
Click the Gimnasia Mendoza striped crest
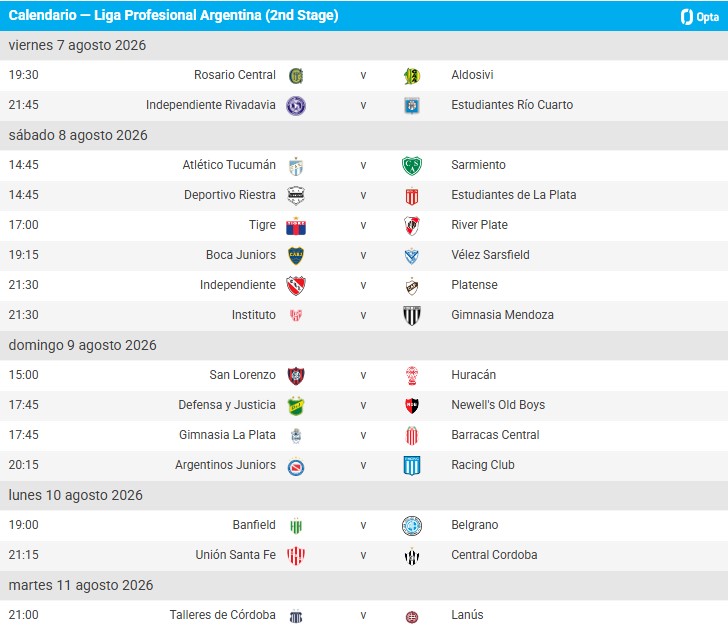tap(412, 315)
